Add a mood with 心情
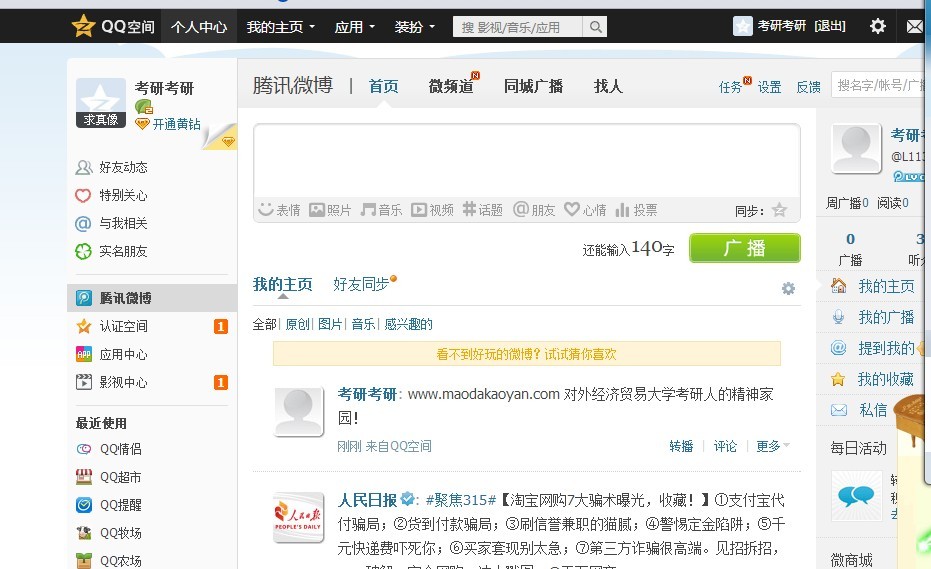 (x=585, y=210)
